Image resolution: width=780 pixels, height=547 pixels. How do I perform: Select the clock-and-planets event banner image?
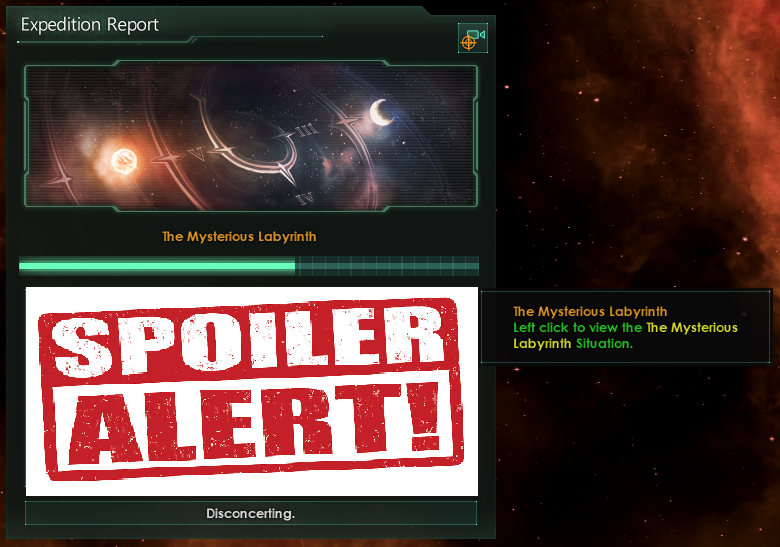251,136
